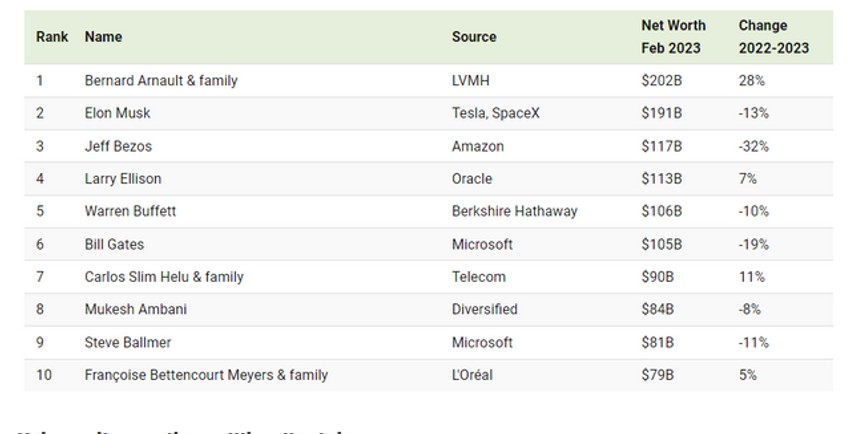This screenshot has width=850, height=434.
Task: Click the Change 2022-2023 column header
Action: point(773,36)
